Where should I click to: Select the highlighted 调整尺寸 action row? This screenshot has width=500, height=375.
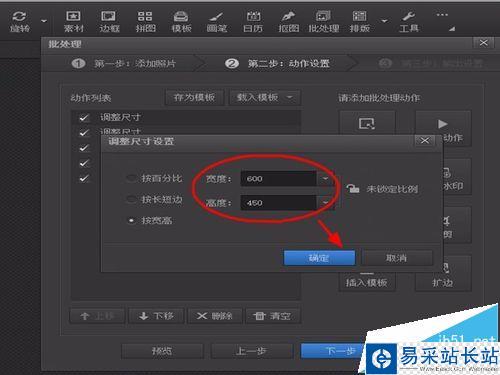coord(186,118)
